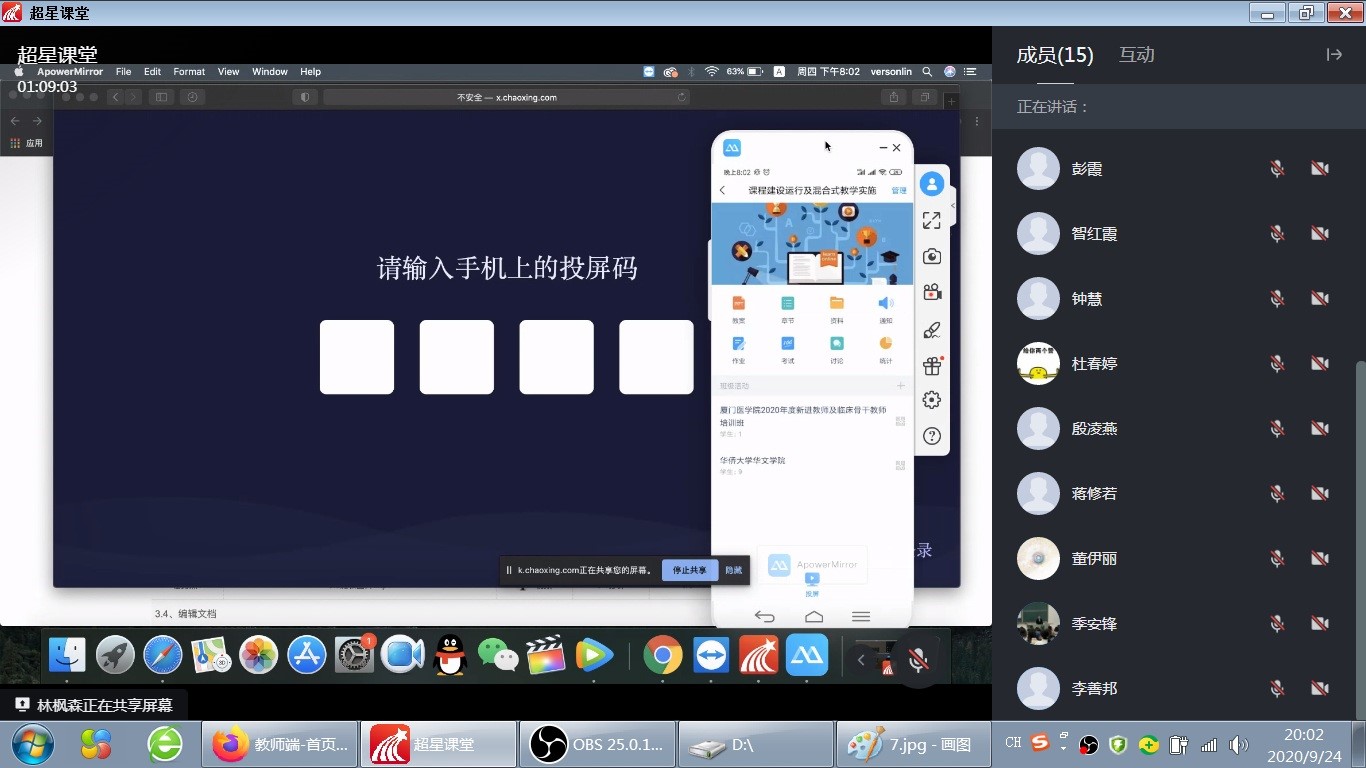Click the fourth screen-cast code digit box

tap(656, 357)
